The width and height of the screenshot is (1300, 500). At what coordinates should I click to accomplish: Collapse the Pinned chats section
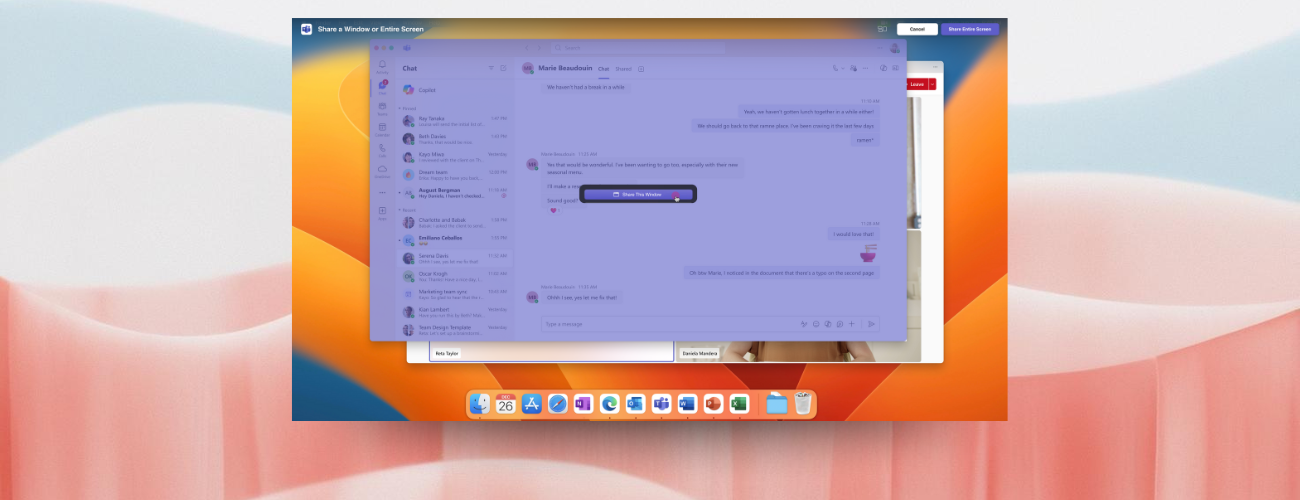pos(400,108)
